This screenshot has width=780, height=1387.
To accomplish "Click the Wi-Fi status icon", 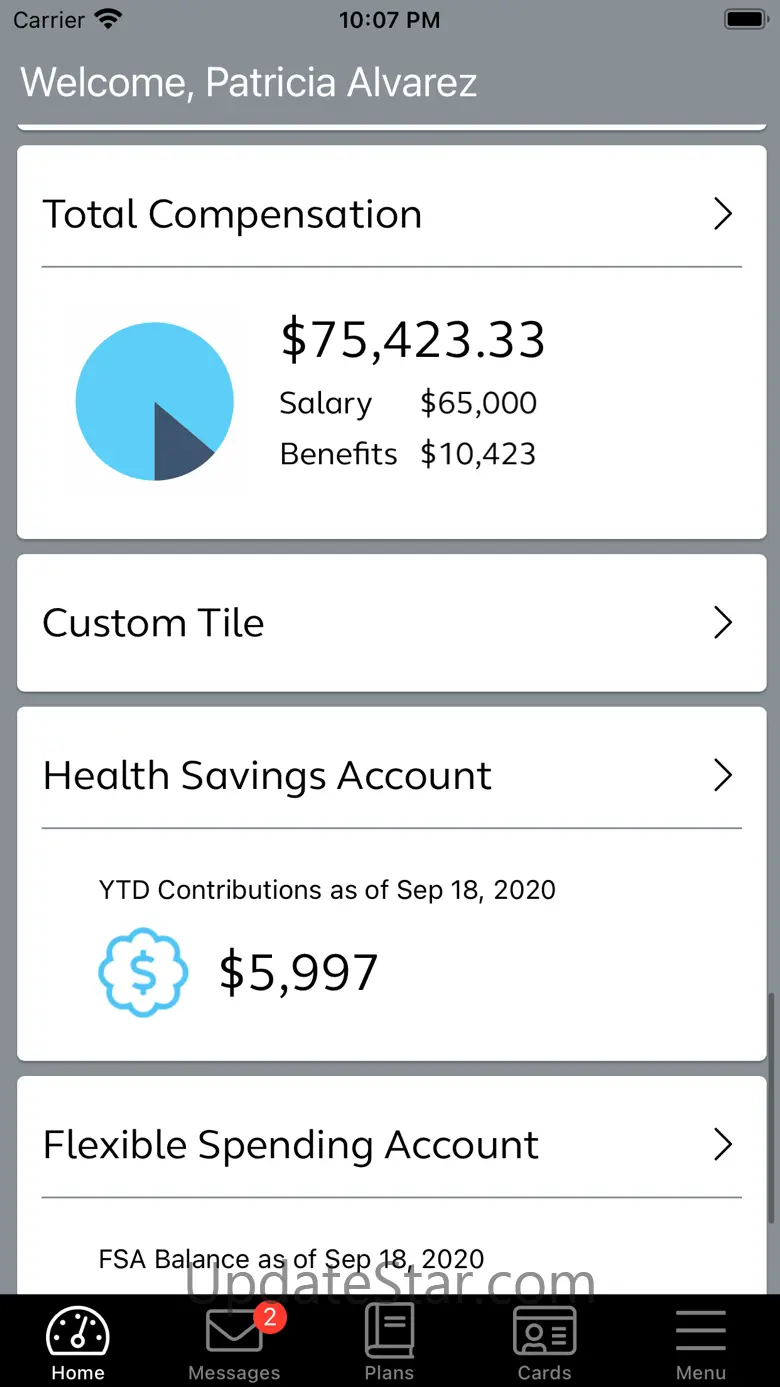I will click(107, 19).
